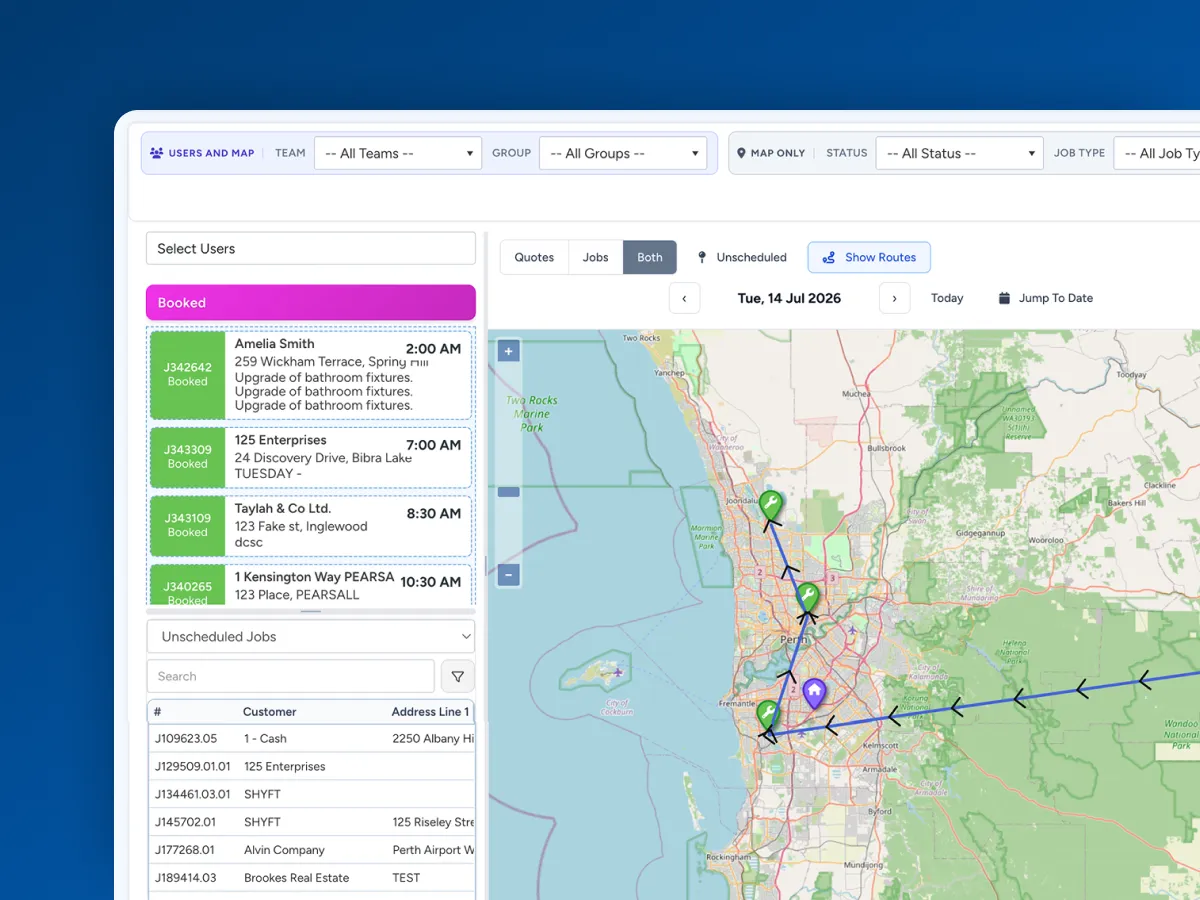
Task: Zoom out on the map with minus button
Action: coord(509,575)
